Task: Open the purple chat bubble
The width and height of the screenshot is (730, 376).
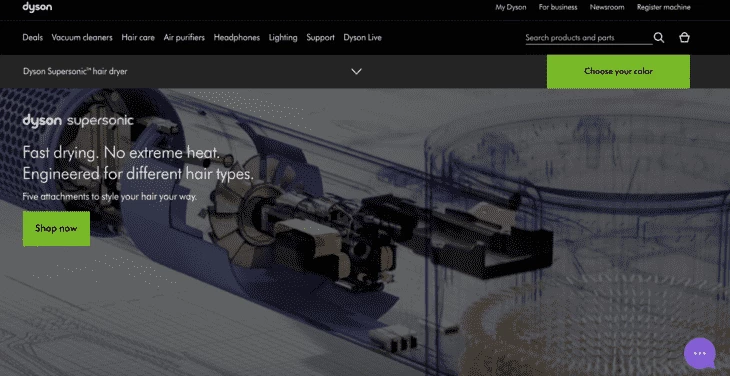Action: [700, 353]
